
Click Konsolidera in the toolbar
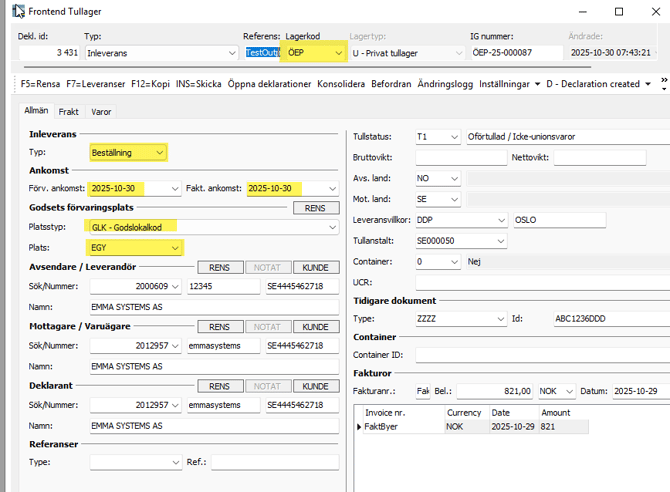[343, 84]
